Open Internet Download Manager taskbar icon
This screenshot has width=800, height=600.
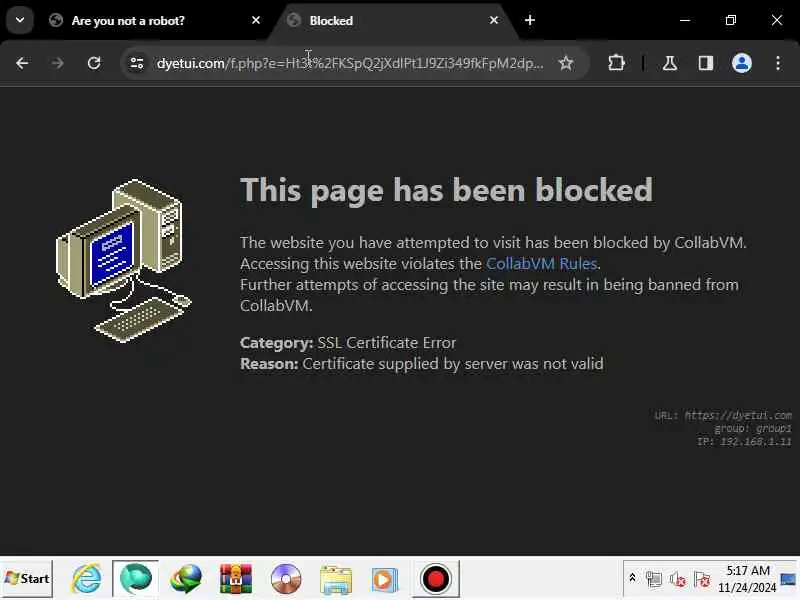tap(186, 579)
